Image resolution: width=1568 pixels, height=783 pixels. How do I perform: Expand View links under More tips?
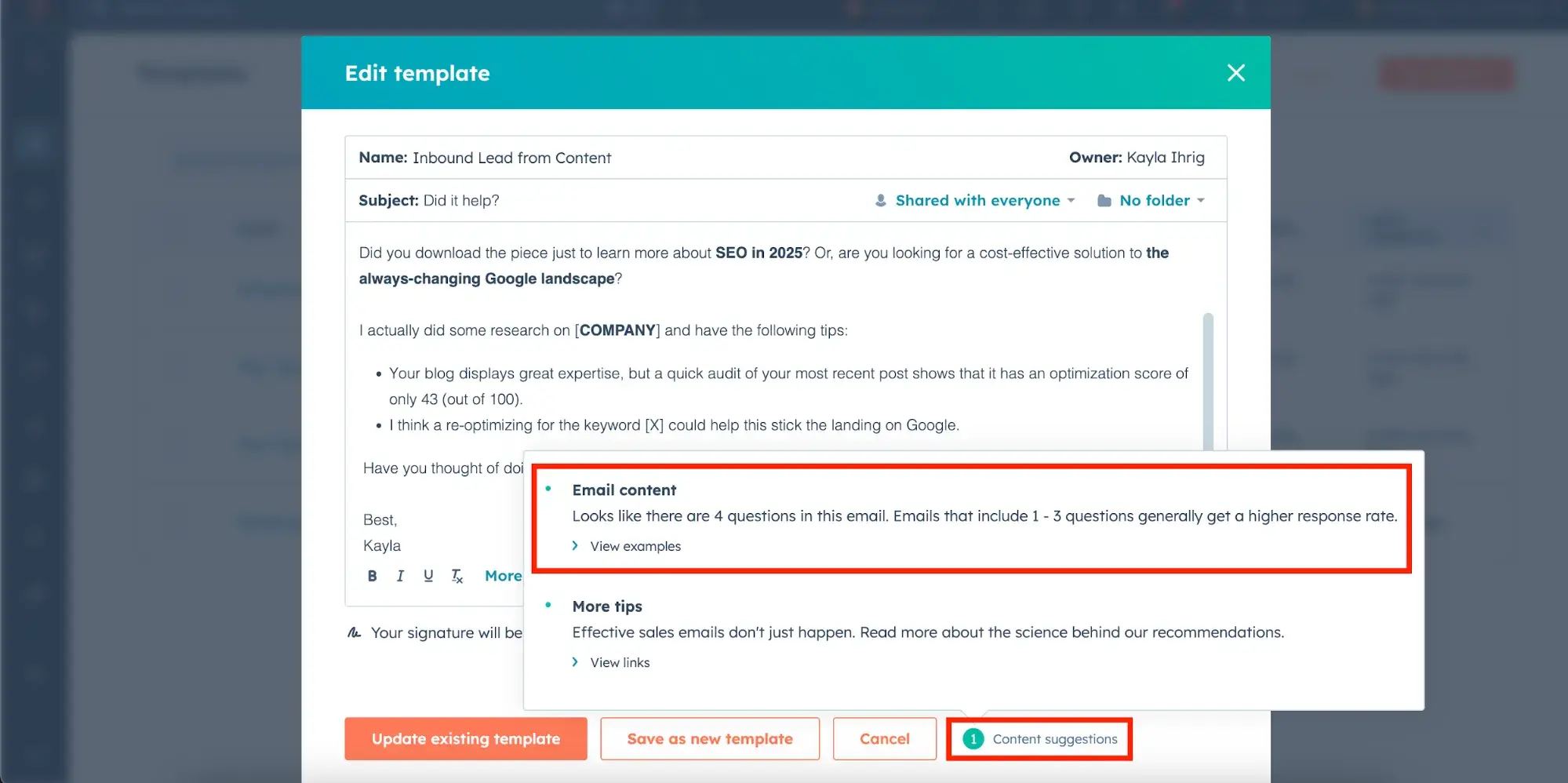point(619,662)
